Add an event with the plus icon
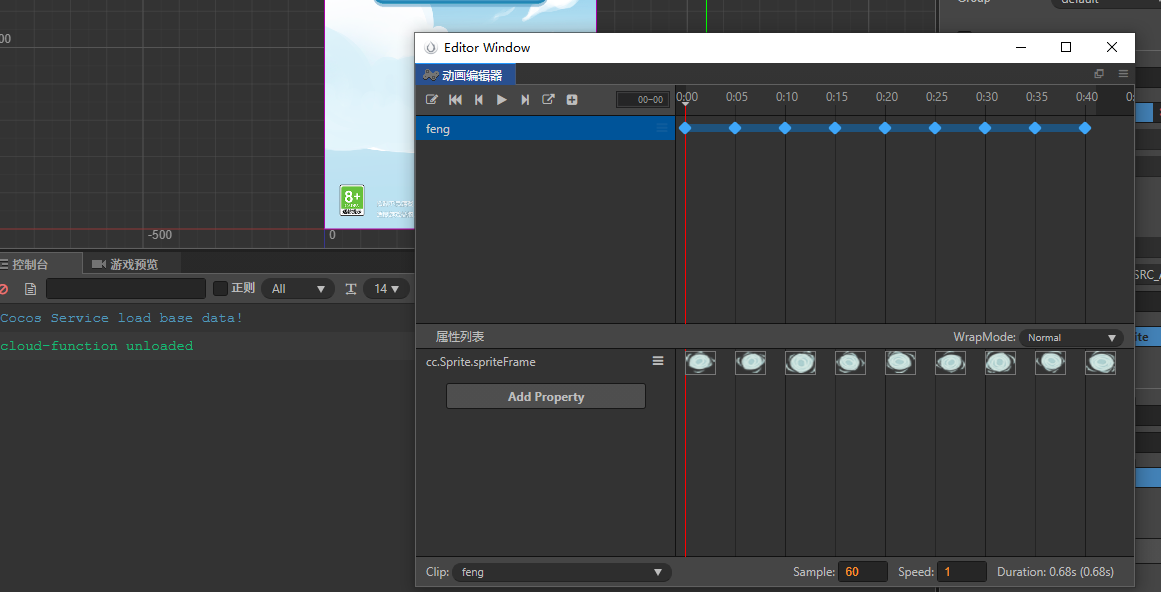 572,100
